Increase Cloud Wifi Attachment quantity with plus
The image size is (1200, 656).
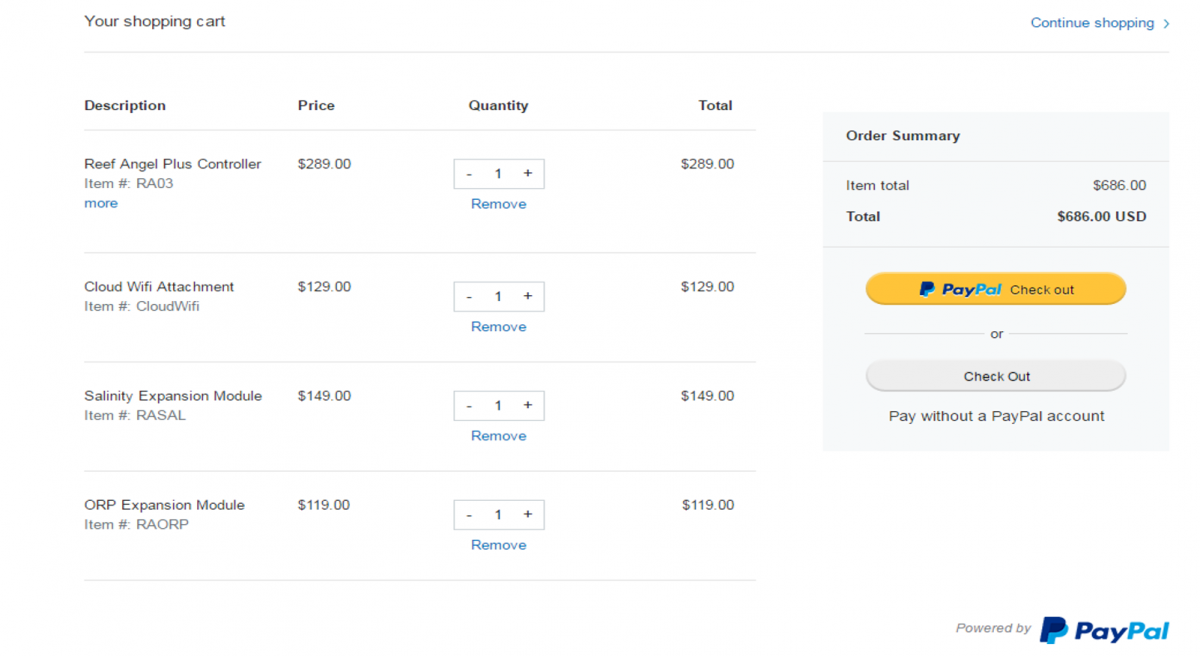coord(528,296)
